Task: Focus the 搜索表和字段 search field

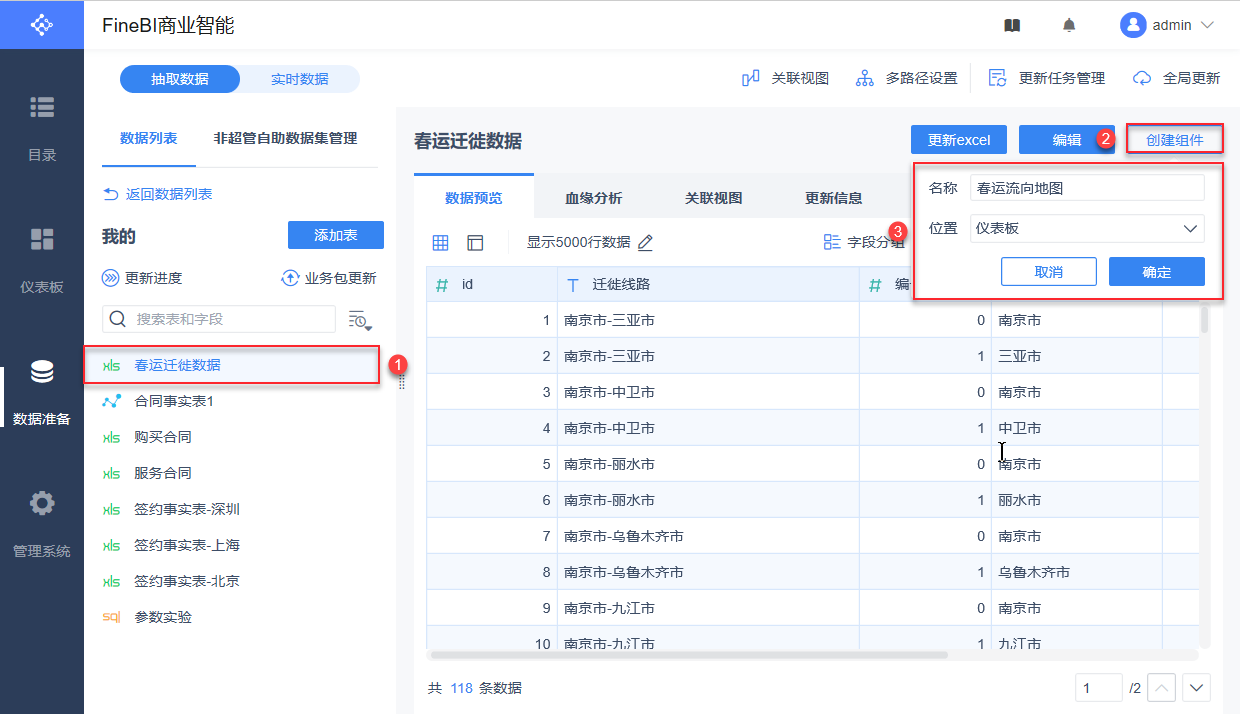Action: click(x=219, y=319)
